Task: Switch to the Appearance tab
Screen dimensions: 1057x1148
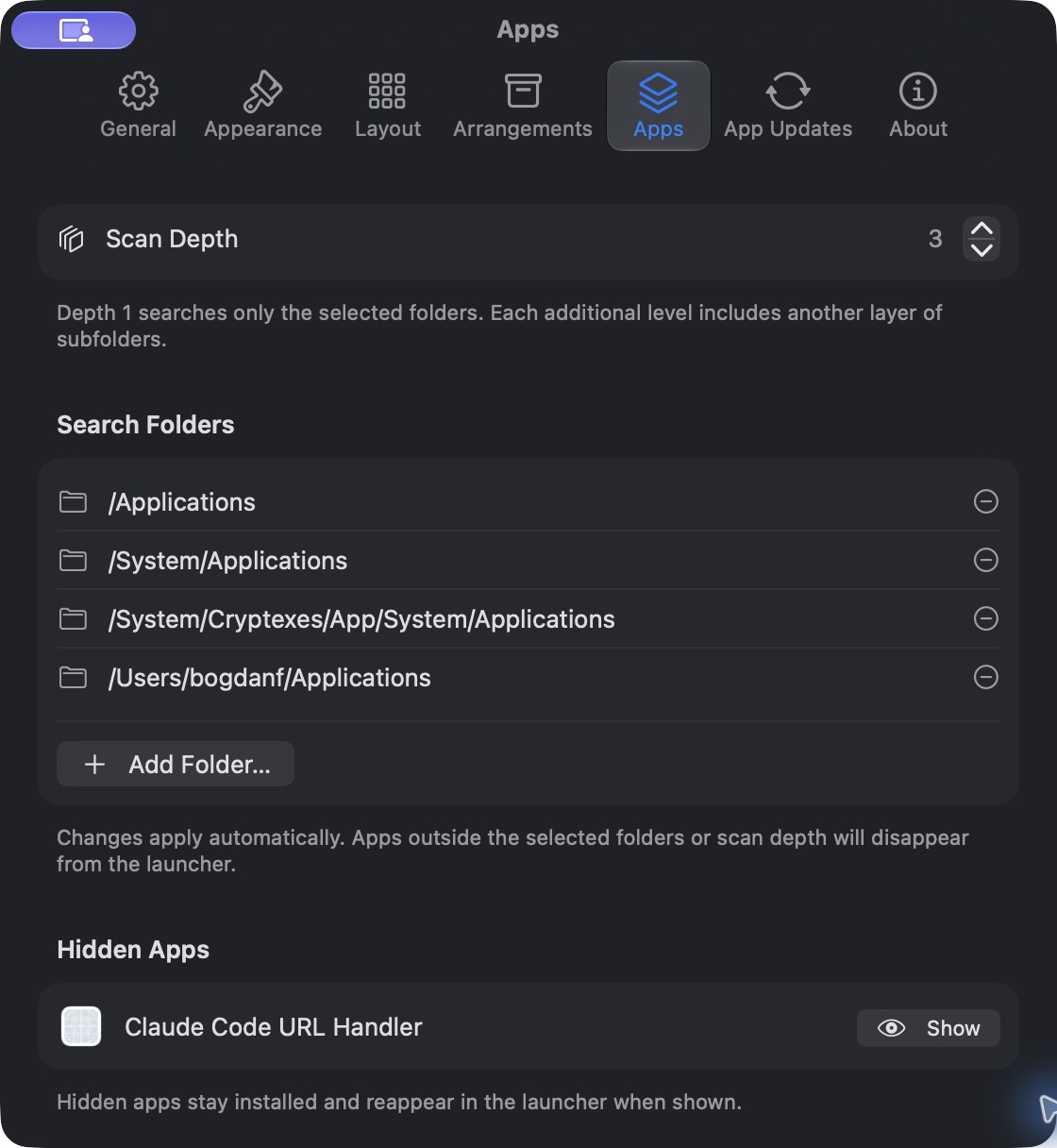Action: 262,106
